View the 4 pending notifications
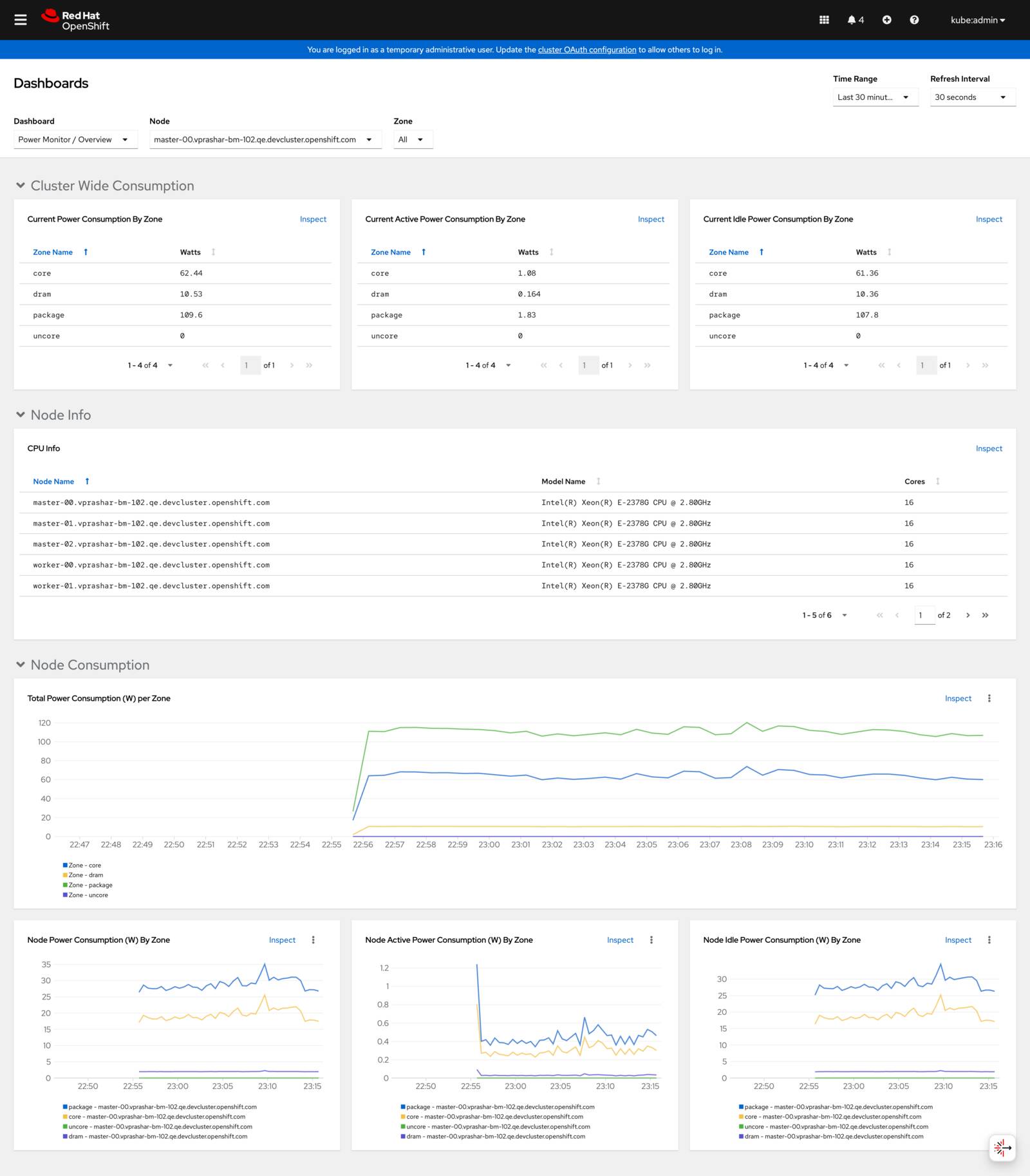Viewport: 1030px width, 1176px height. click(x=854, y=19)
